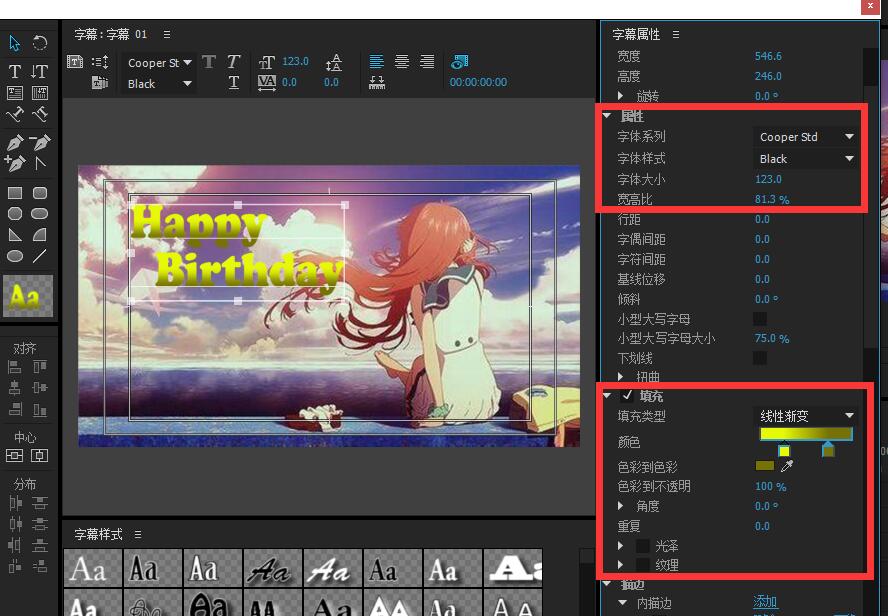This screenshot has width=888, height=616.
Task: Click the 添加 link for inner stroke
Action: click(x=765, y=602)
